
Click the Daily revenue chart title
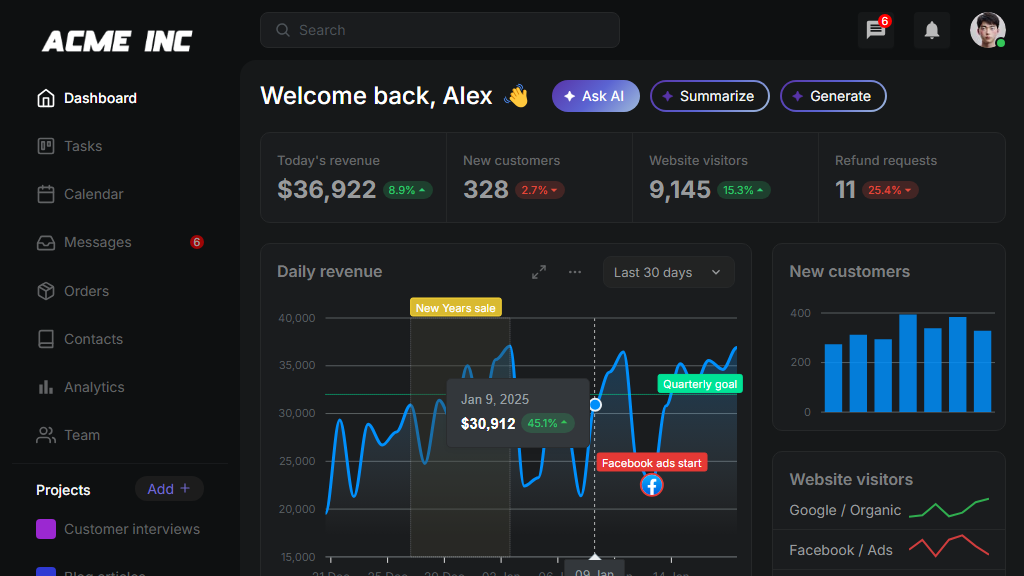pos(329,272)
